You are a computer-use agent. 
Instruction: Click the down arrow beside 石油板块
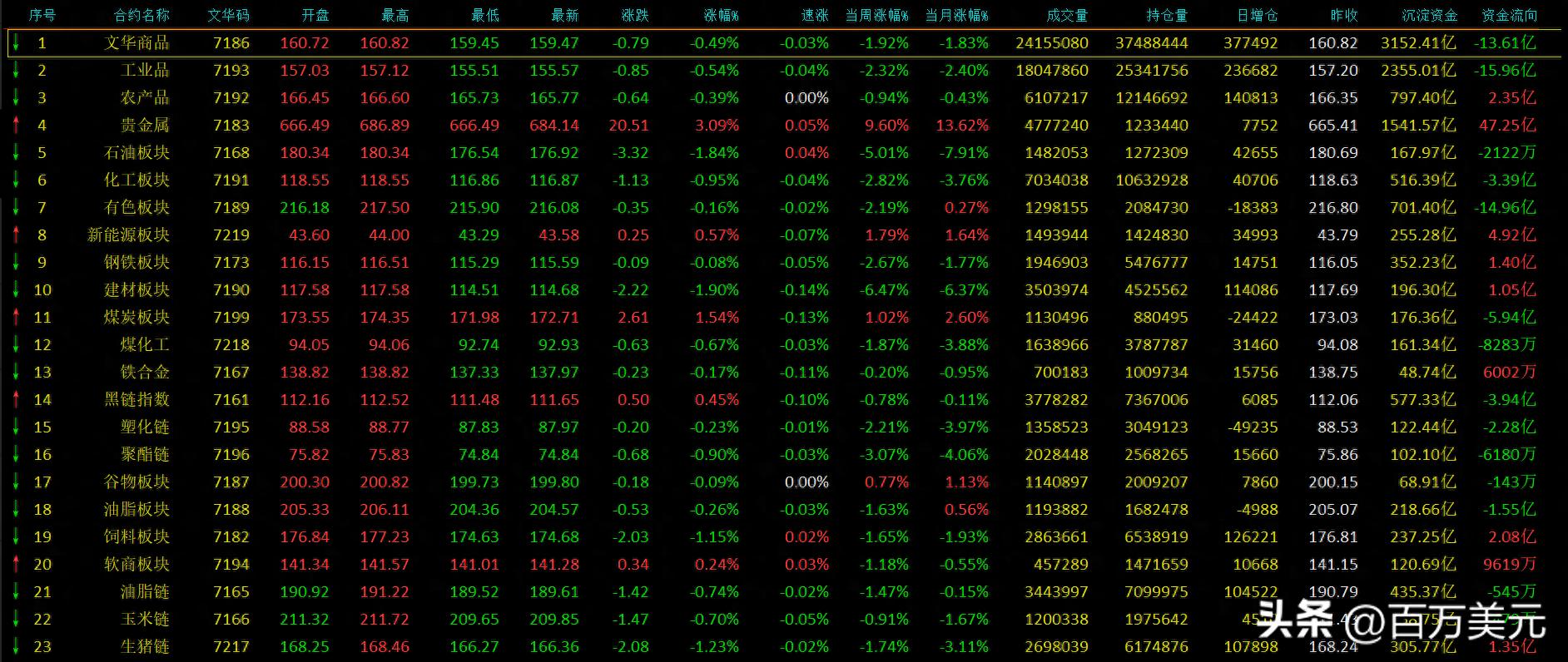16,153
